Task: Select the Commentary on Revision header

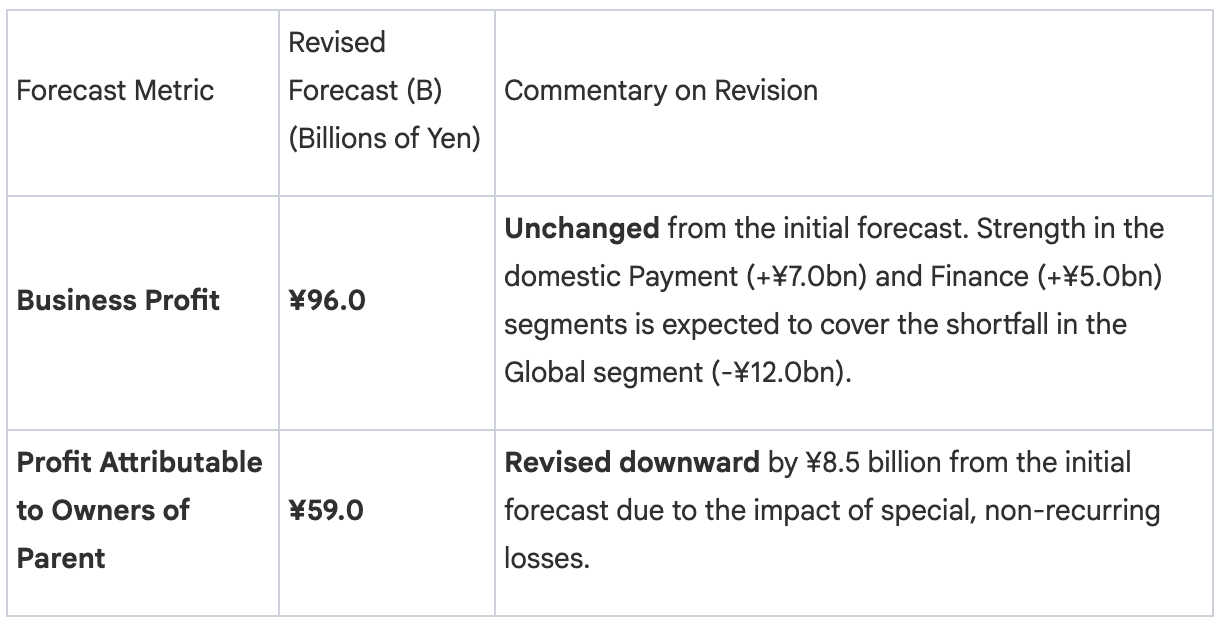Action: click(x=661, y=90)
